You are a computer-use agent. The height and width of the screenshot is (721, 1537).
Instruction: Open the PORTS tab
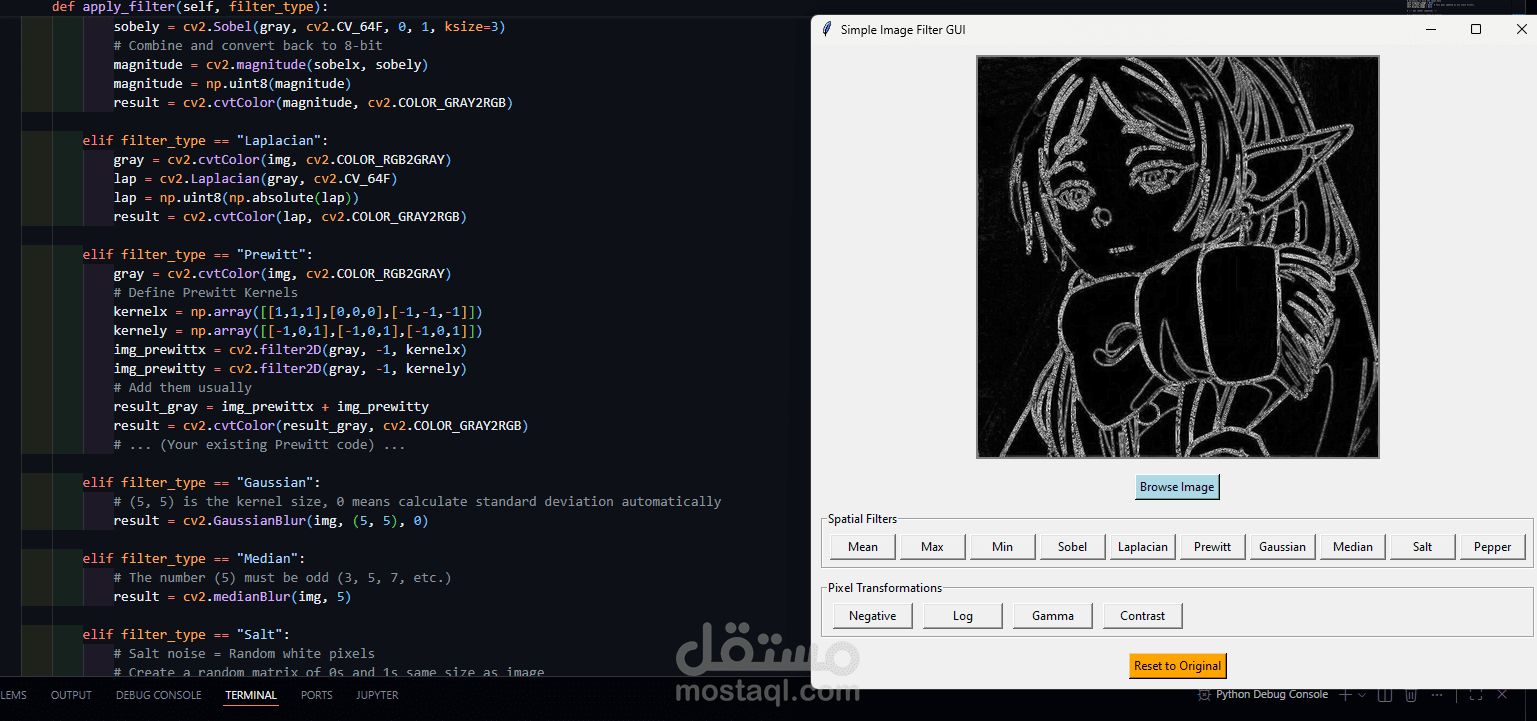(317, 695)
